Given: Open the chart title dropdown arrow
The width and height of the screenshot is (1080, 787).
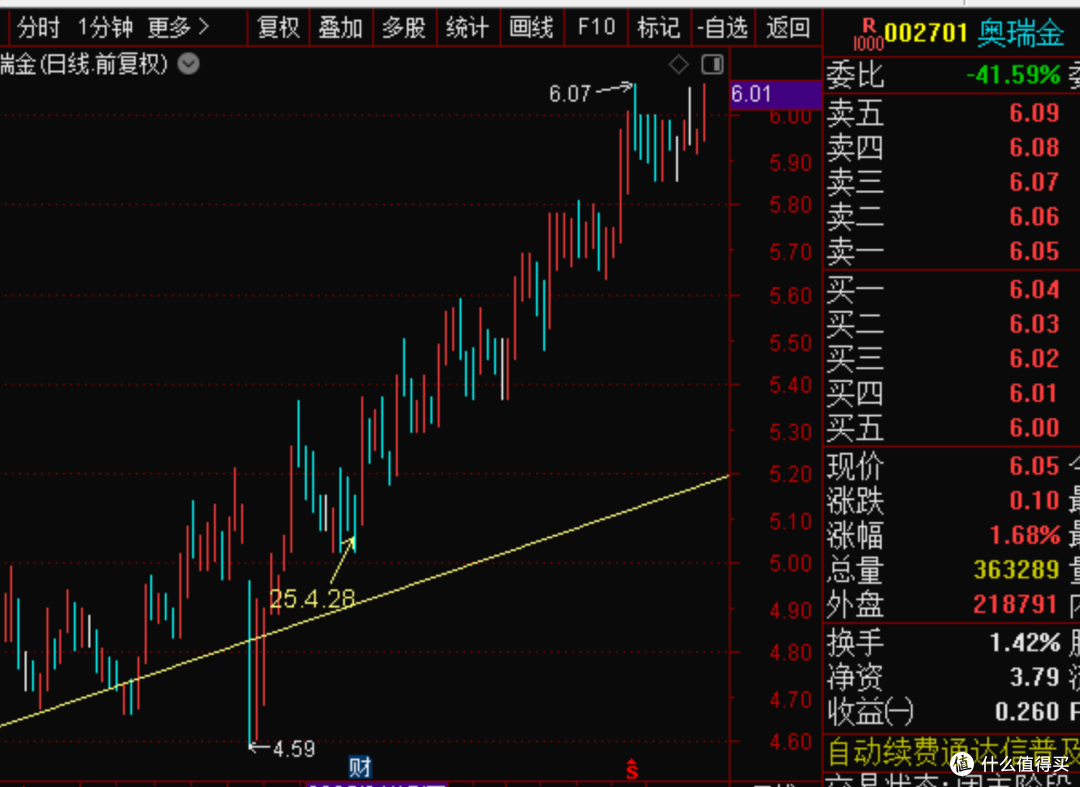Looking at the screenshot, I should [189, 64].
